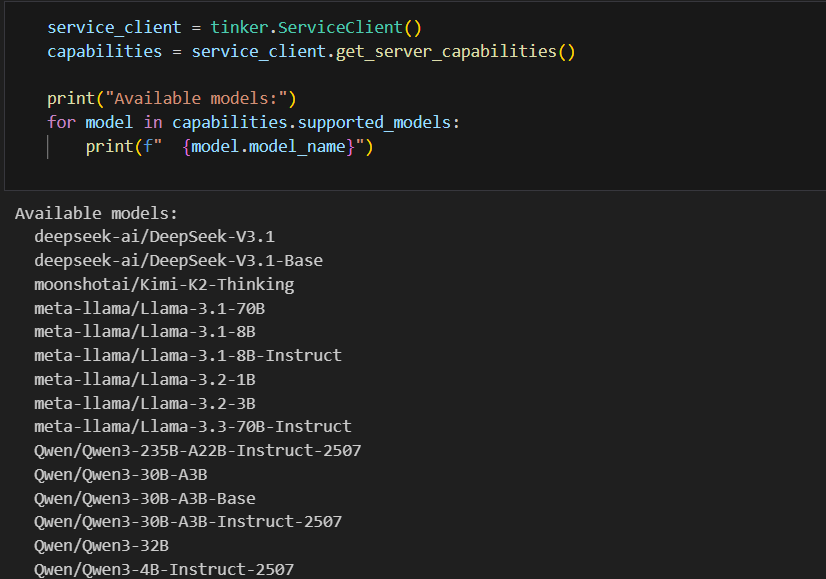Select output line Qwen/Qwen3-30B-A3B-Base

tap(145, 498)
